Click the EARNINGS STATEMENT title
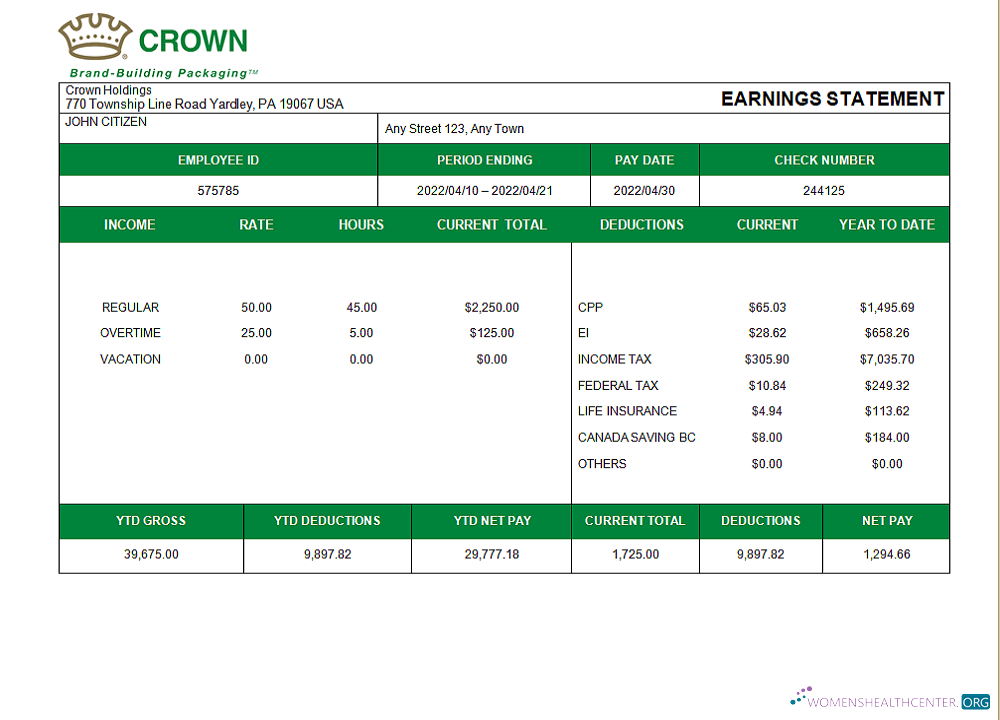 coord(832,98)
